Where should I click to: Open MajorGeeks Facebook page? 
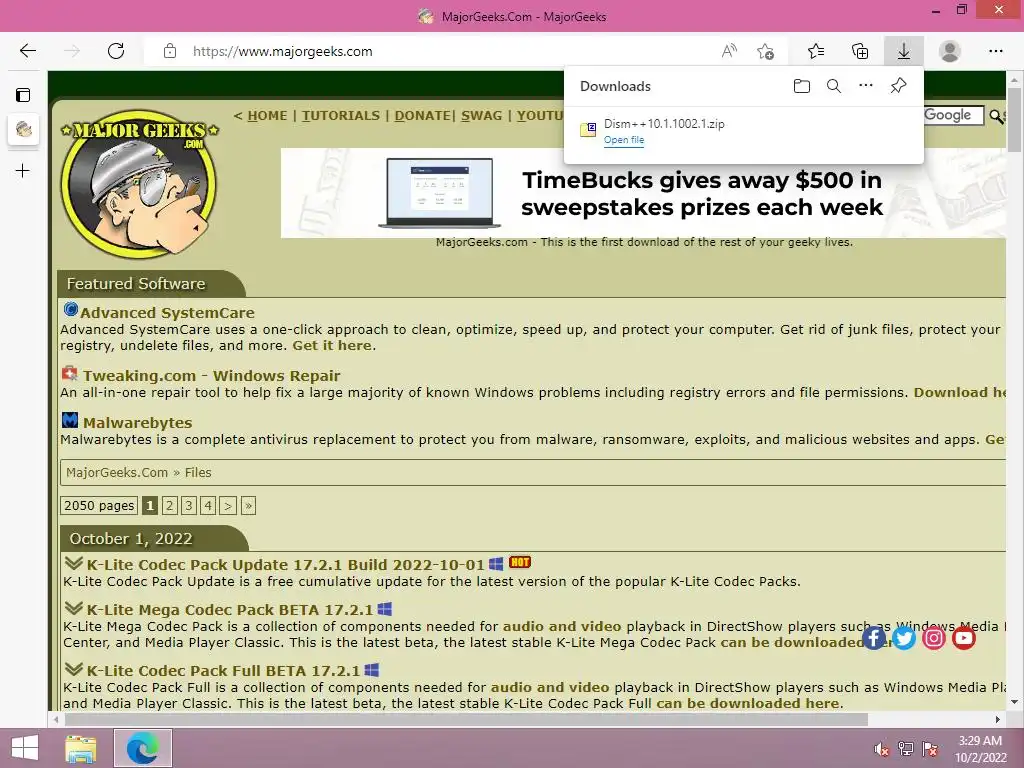coord(873,637)
